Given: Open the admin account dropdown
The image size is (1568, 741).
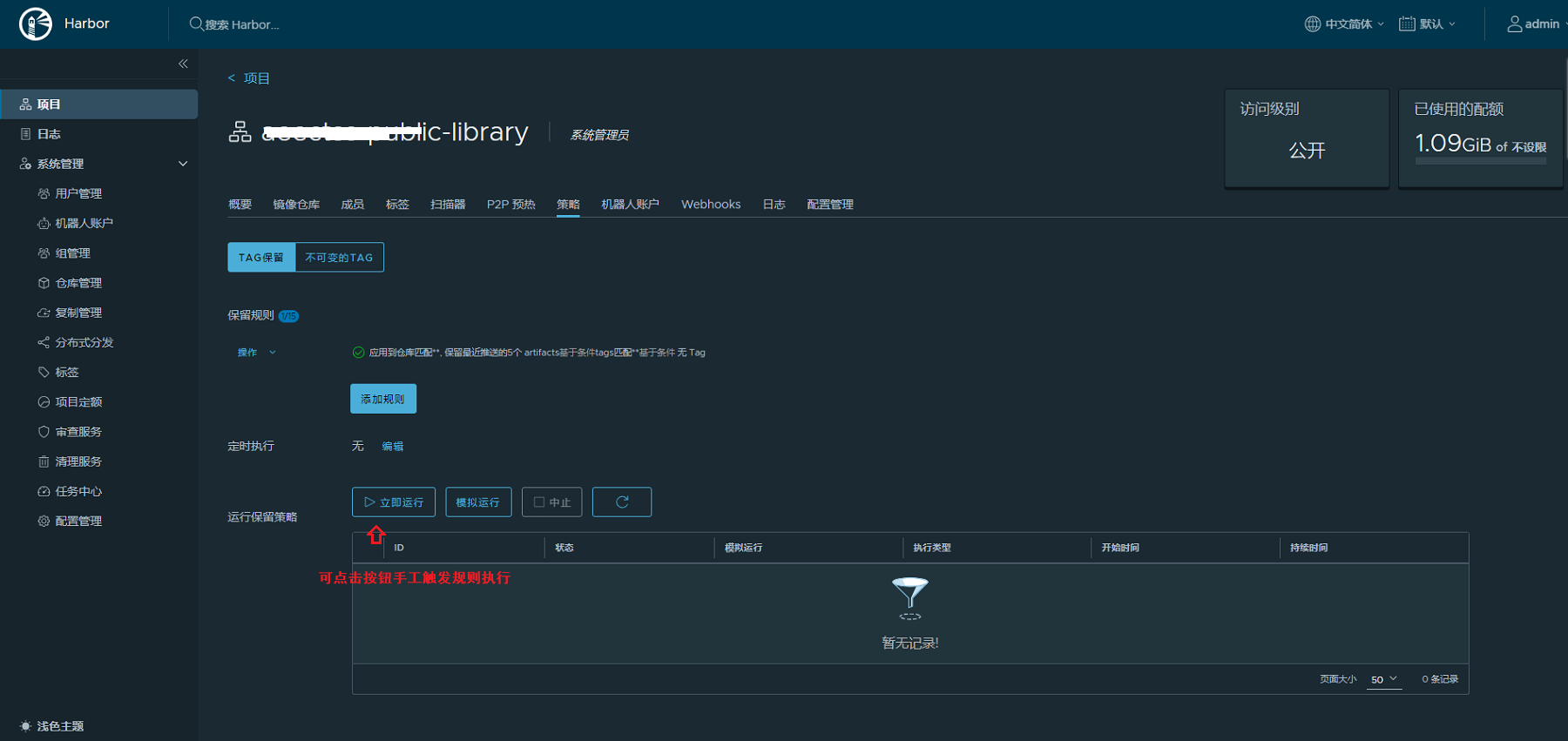Looking at the screenshot, I should tap(1536, 24).
